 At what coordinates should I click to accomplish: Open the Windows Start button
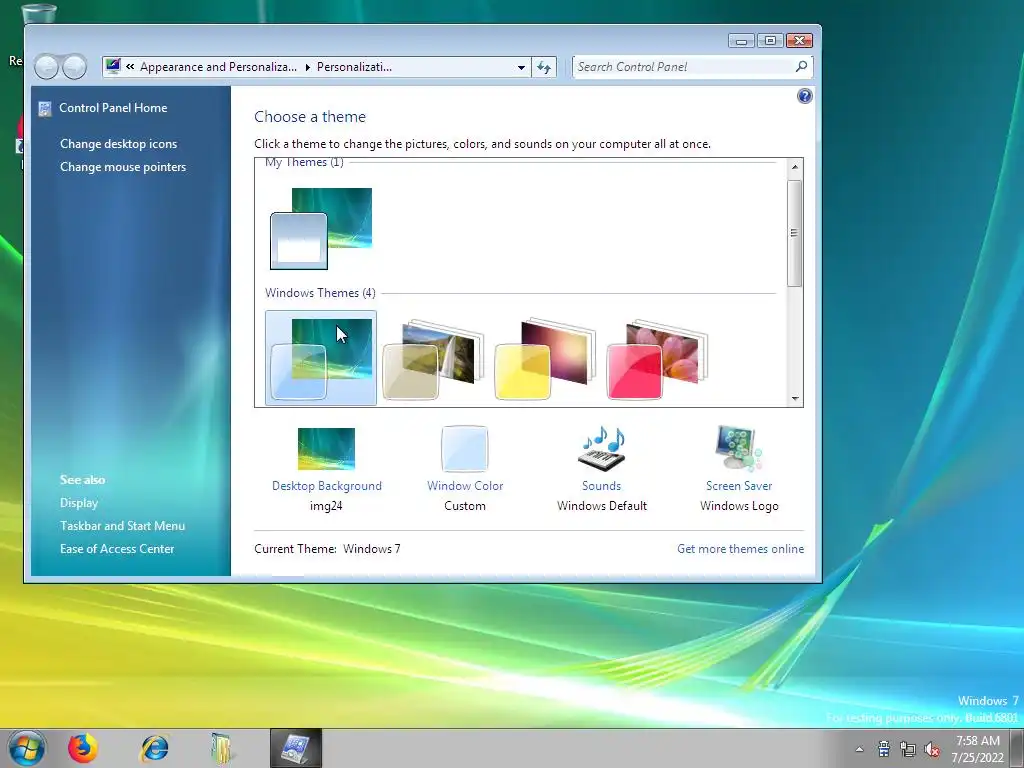click(x=27, y=748)
